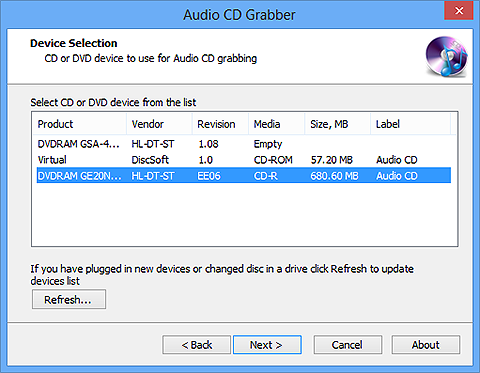This screenshot has height=373, width=480.
Task: Click the Empty media cell in first row
Action: click(268, 144)
